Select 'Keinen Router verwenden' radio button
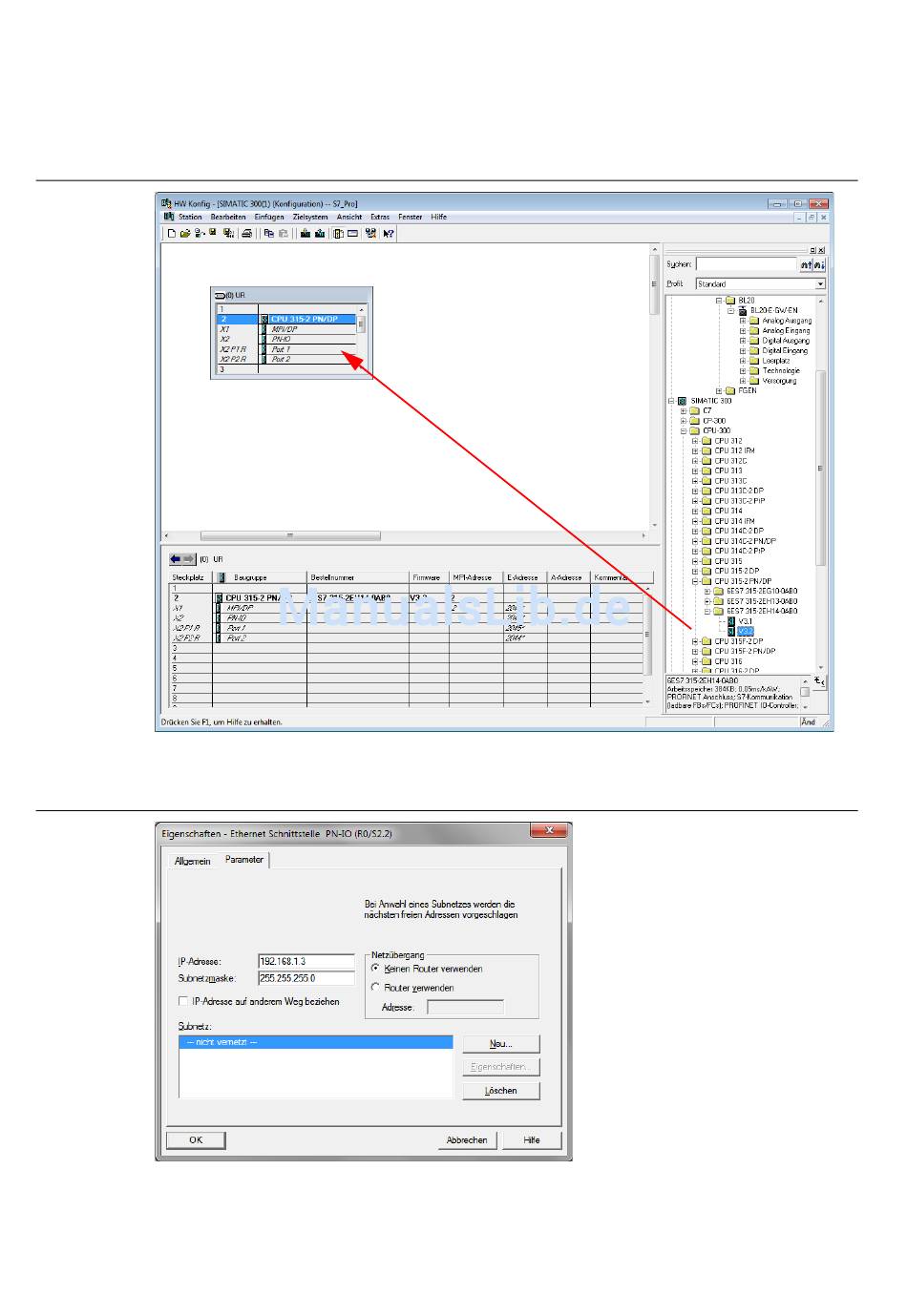This screenshot has height=1316, width=907. coord(375,968)
